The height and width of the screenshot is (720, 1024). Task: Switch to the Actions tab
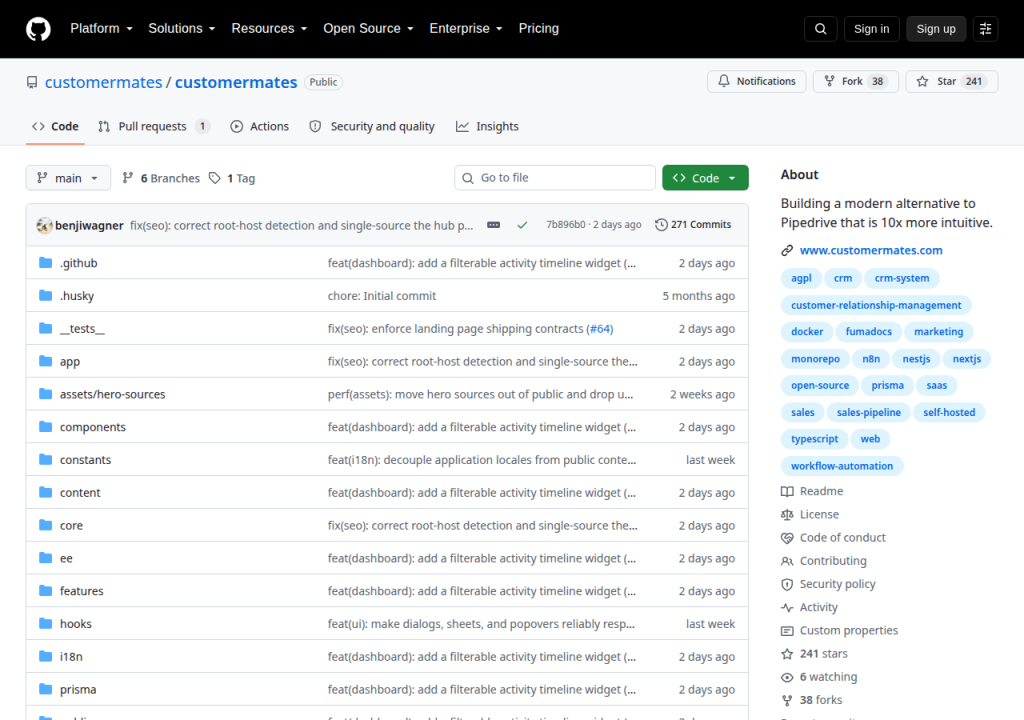[x=259, y=127]
